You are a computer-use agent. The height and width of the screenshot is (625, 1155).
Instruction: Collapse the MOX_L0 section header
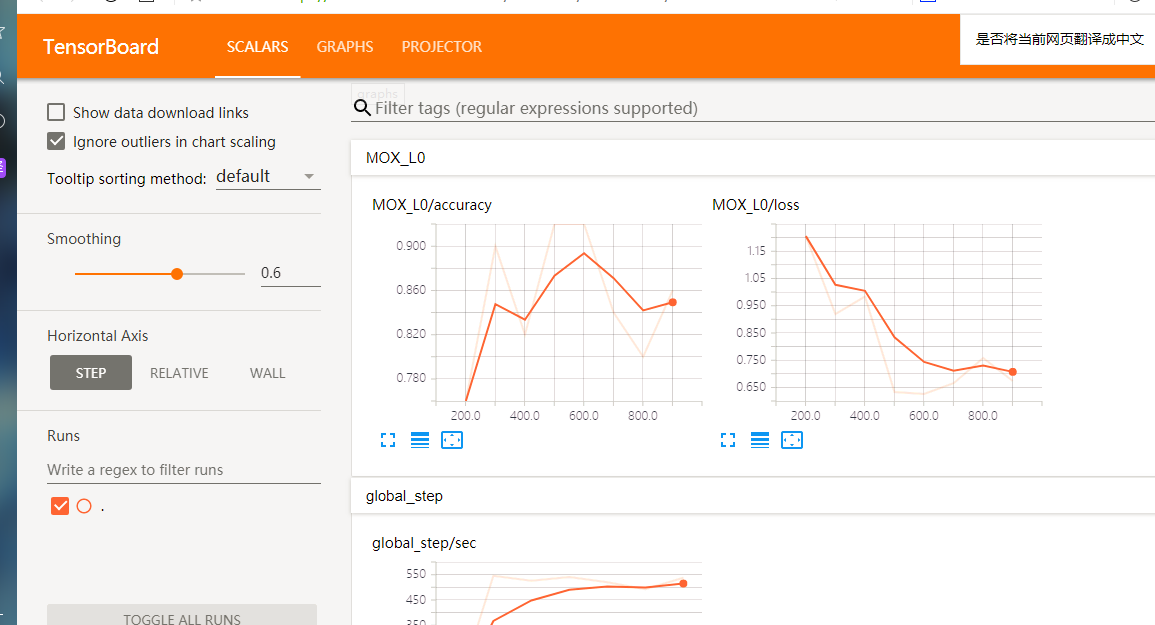point(753,158)
